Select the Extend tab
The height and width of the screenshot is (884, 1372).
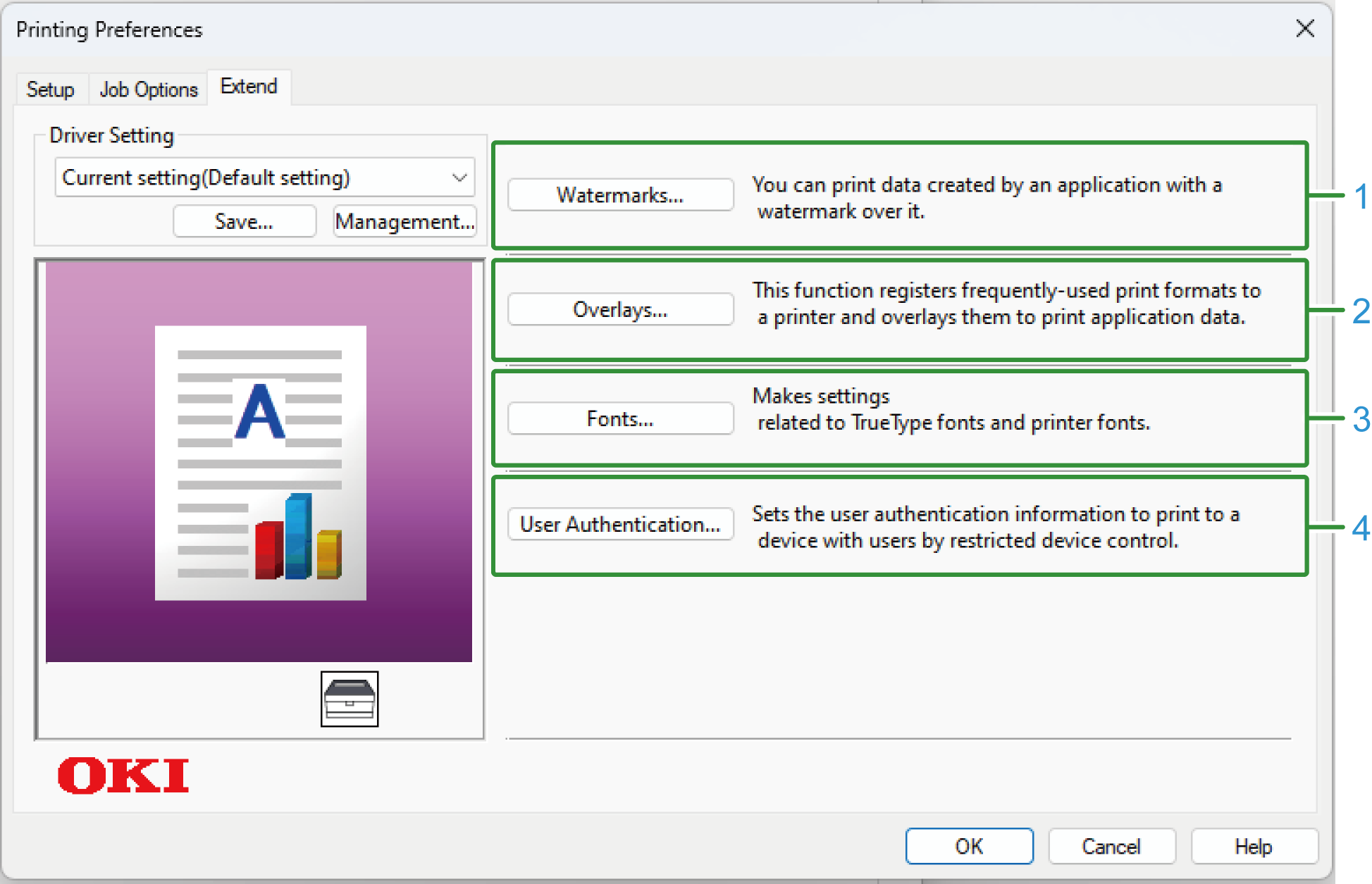(x=249, y=87)
